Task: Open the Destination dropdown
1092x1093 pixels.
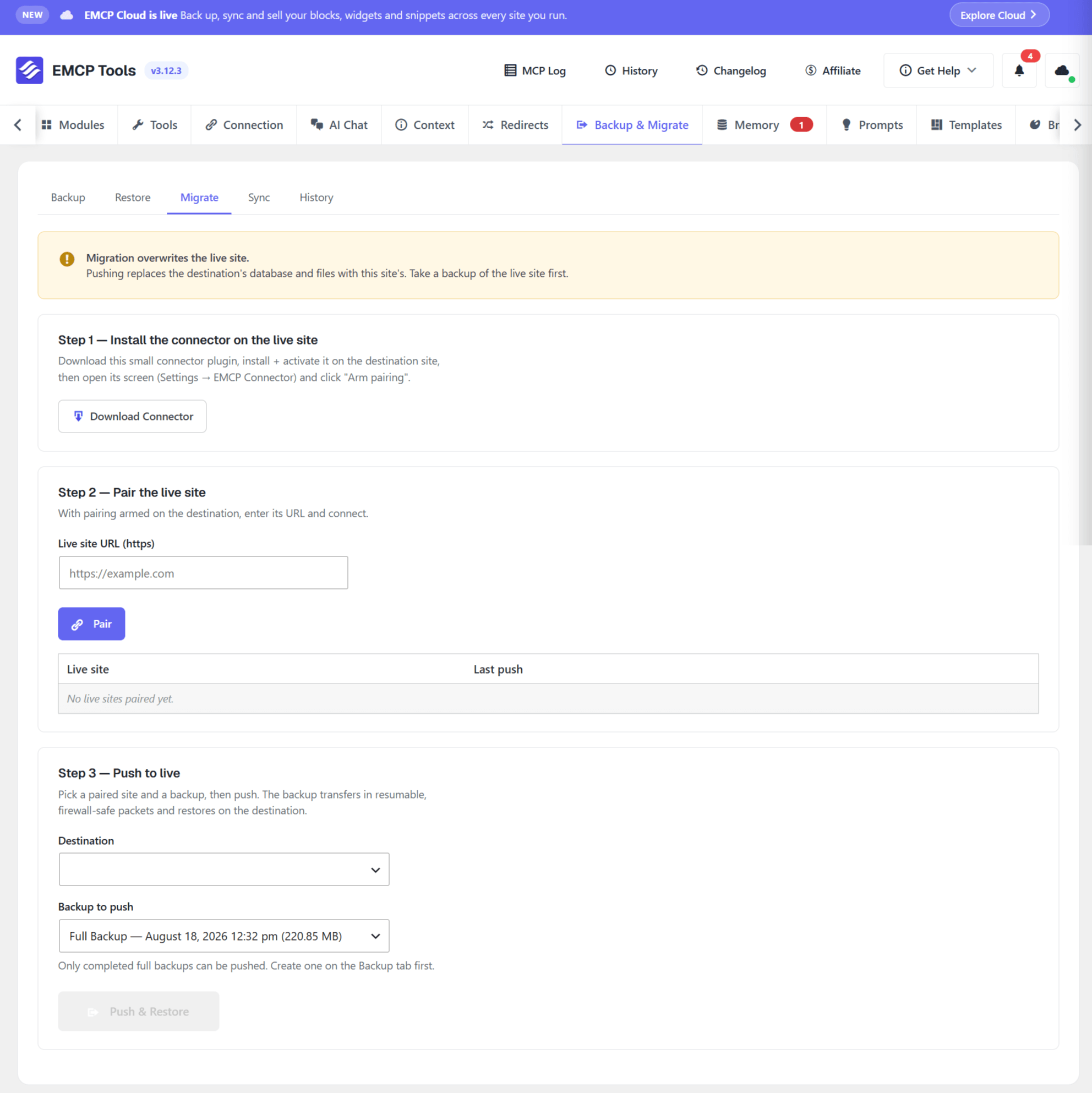Action: (224, 870)
